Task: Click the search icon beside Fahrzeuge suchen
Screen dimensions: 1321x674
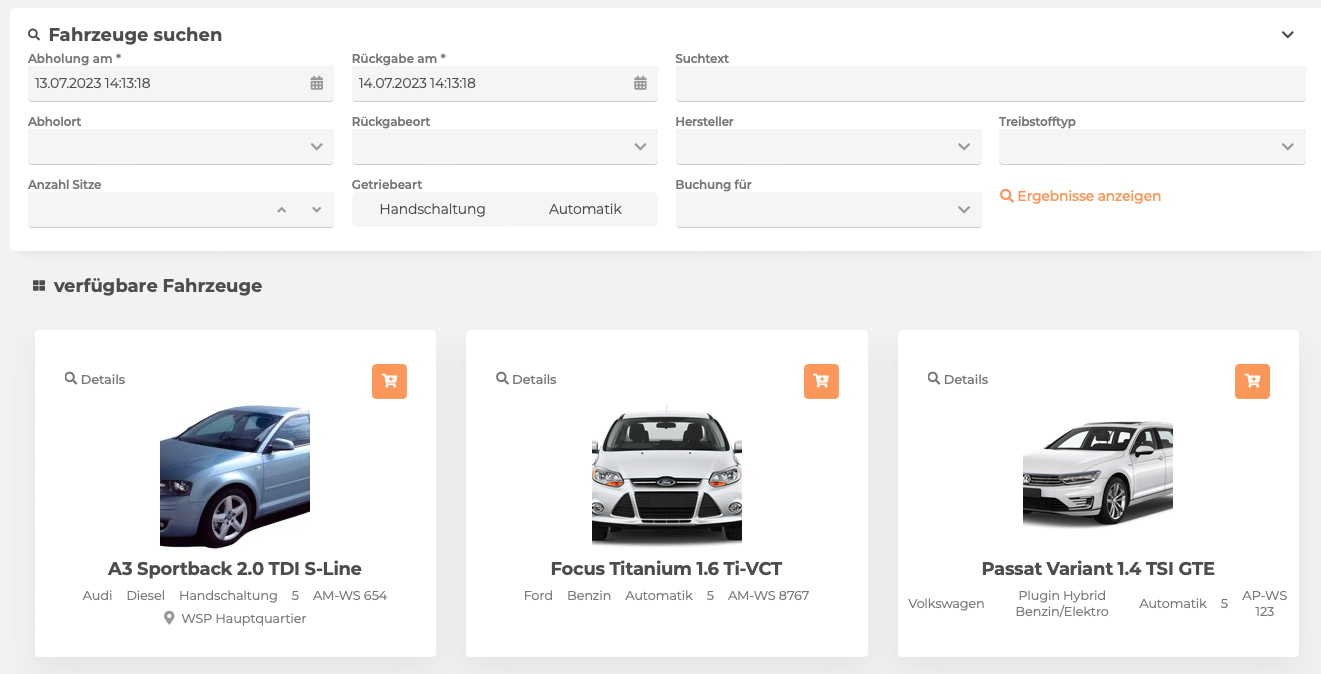Action: tap(34, 35)
